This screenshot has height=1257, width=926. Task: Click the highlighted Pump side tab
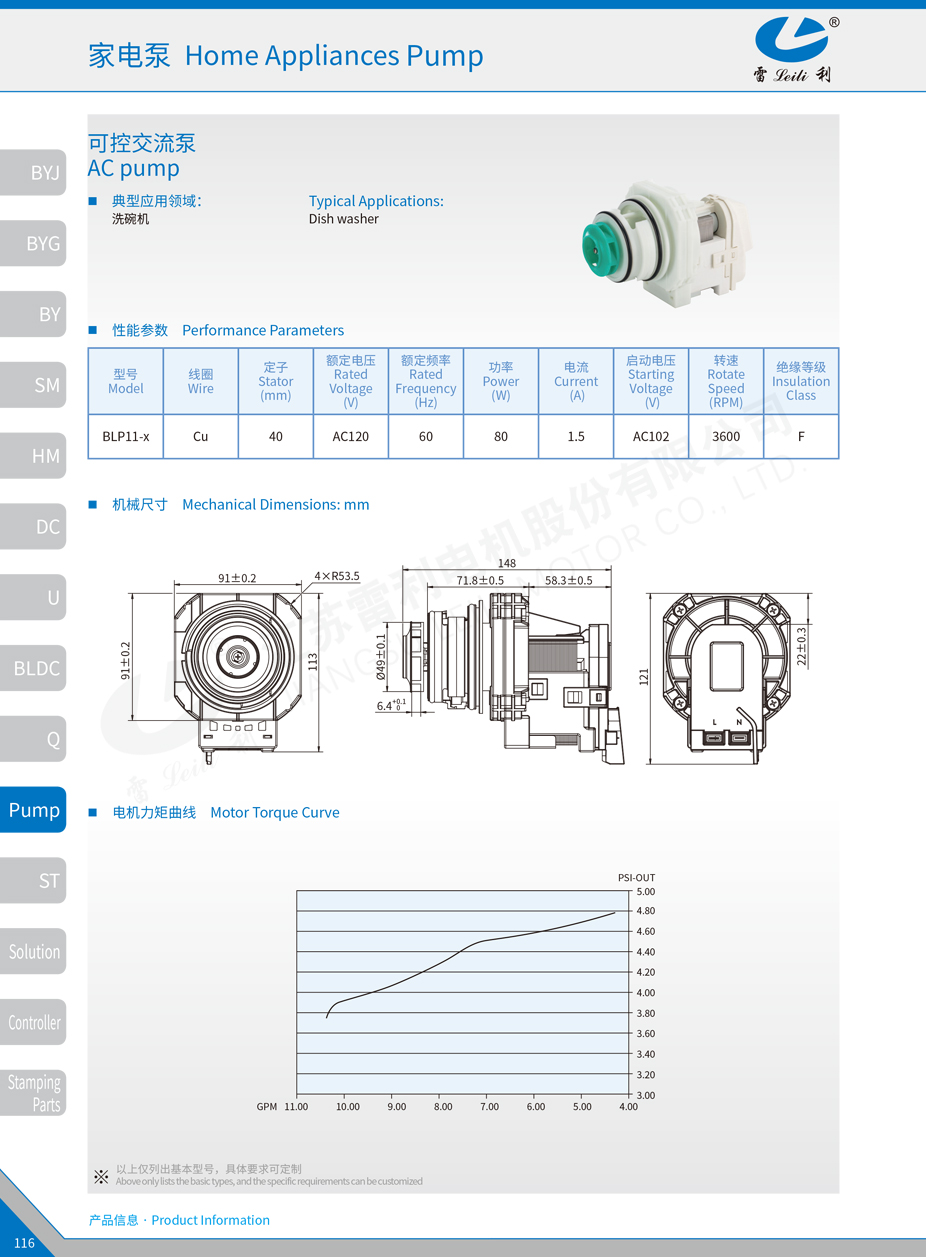pyautogui.click(x=34, y=810)
